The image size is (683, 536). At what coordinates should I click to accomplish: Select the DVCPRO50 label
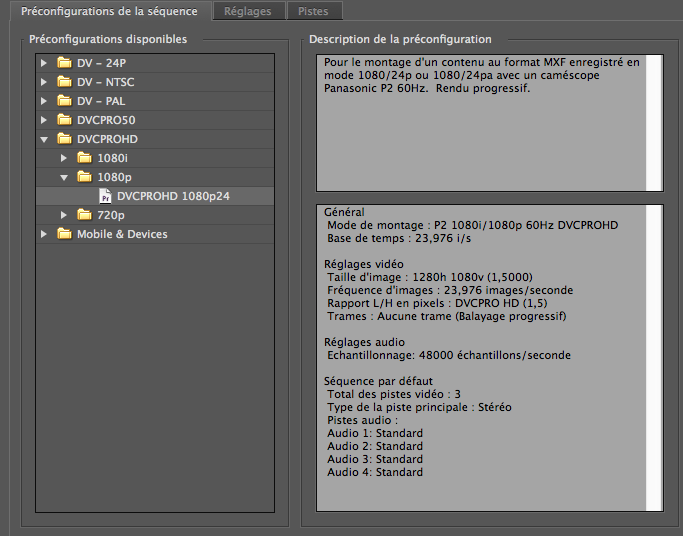[x=106, y=120]
